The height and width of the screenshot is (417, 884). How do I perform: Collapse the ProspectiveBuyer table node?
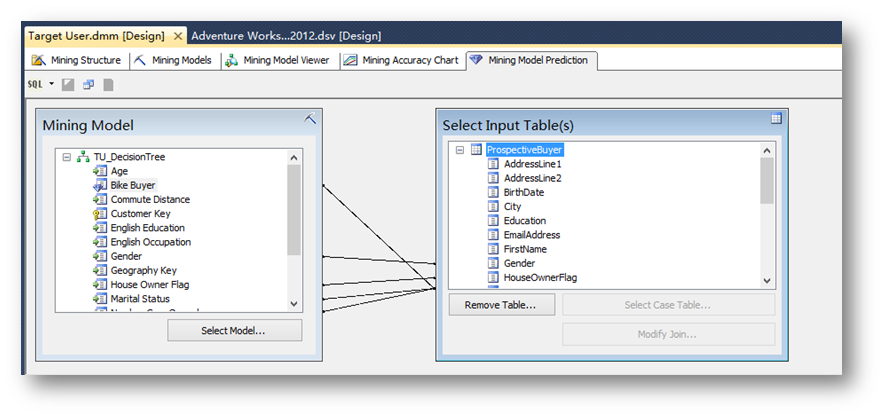[x=460, y=150]
